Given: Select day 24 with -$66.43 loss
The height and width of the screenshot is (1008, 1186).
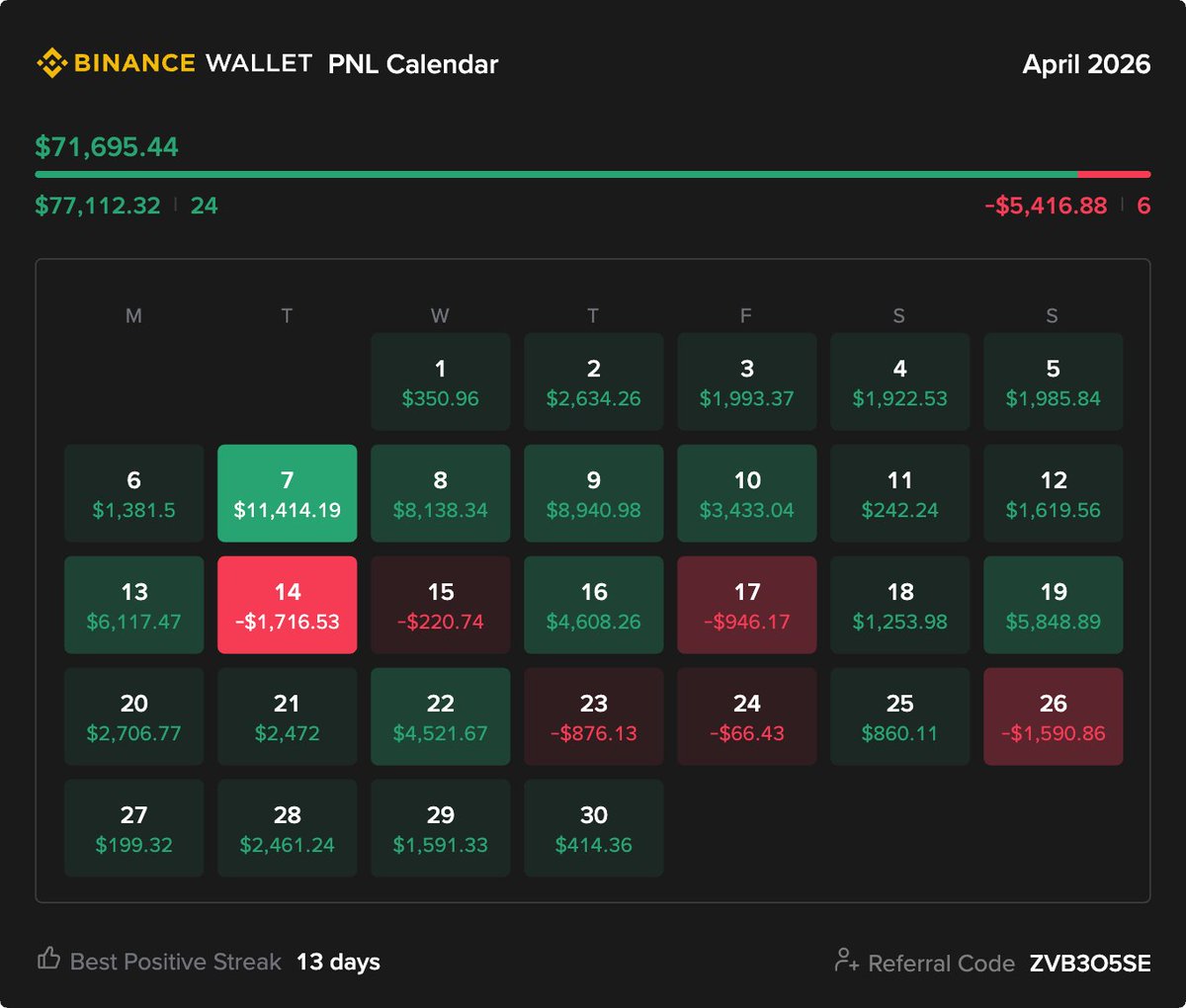Looking at the screenshot, I should 747,716.
